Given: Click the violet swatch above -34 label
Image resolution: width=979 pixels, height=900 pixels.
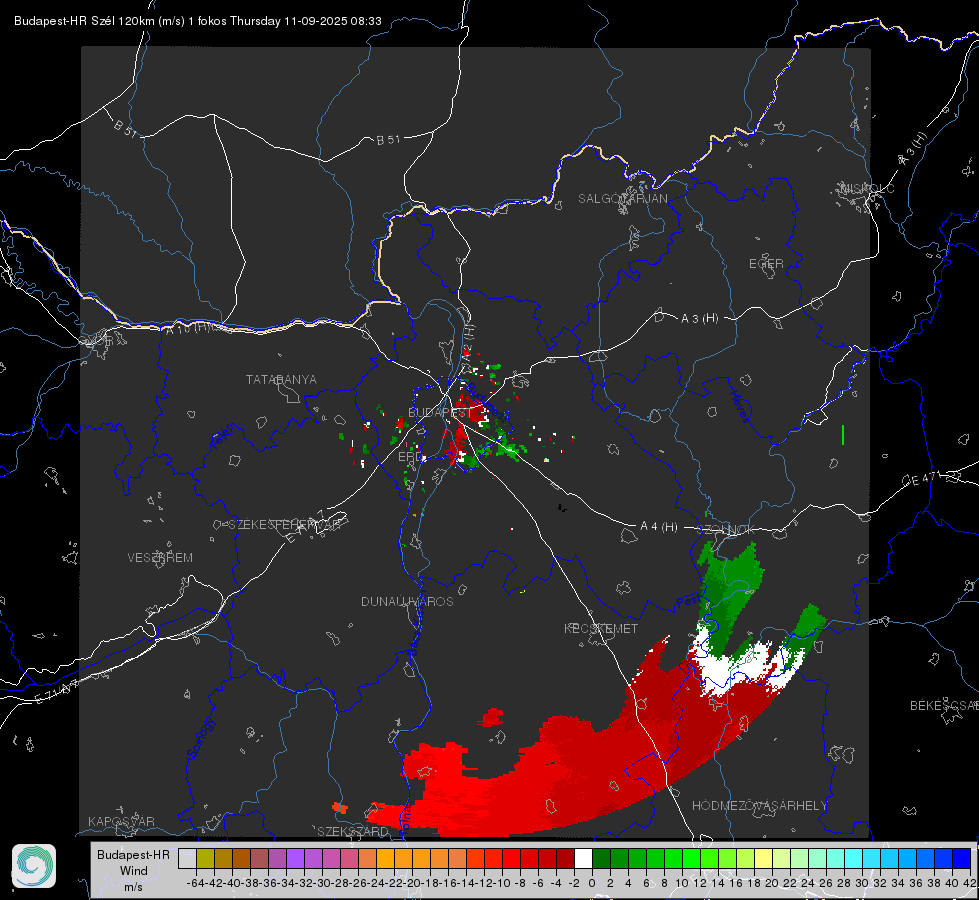Looking at the screenshot, I should pyautogui.click(x=295, y=858).
